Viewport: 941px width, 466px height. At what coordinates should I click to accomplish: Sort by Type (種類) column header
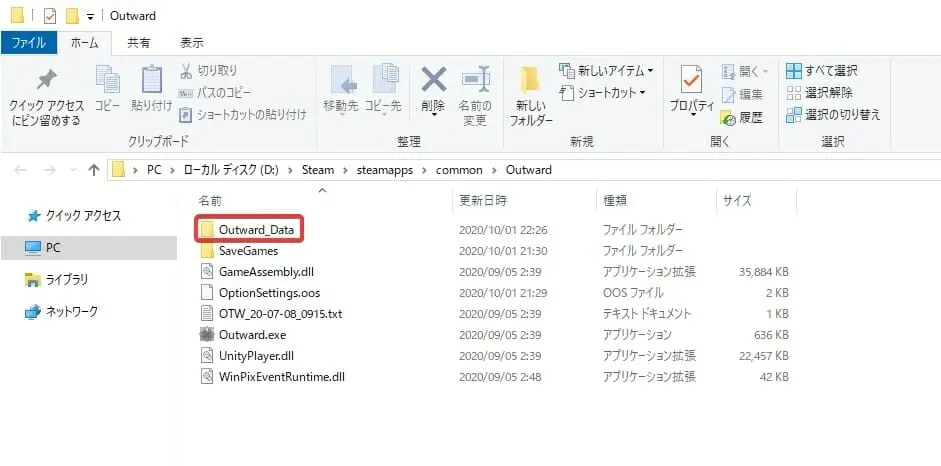coord(615,200)
